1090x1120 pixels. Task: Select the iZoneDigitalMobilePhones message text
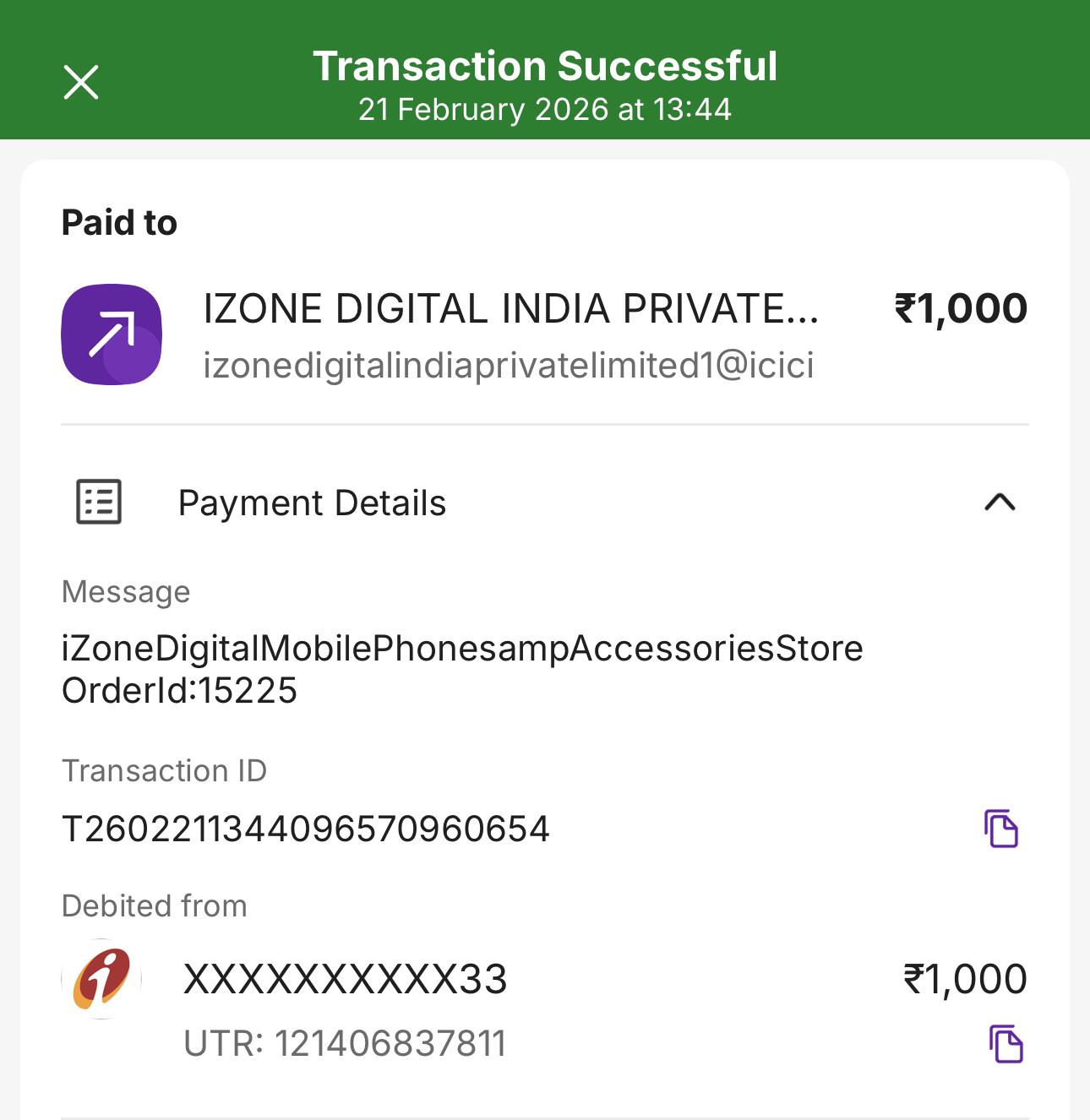point(462,649)
